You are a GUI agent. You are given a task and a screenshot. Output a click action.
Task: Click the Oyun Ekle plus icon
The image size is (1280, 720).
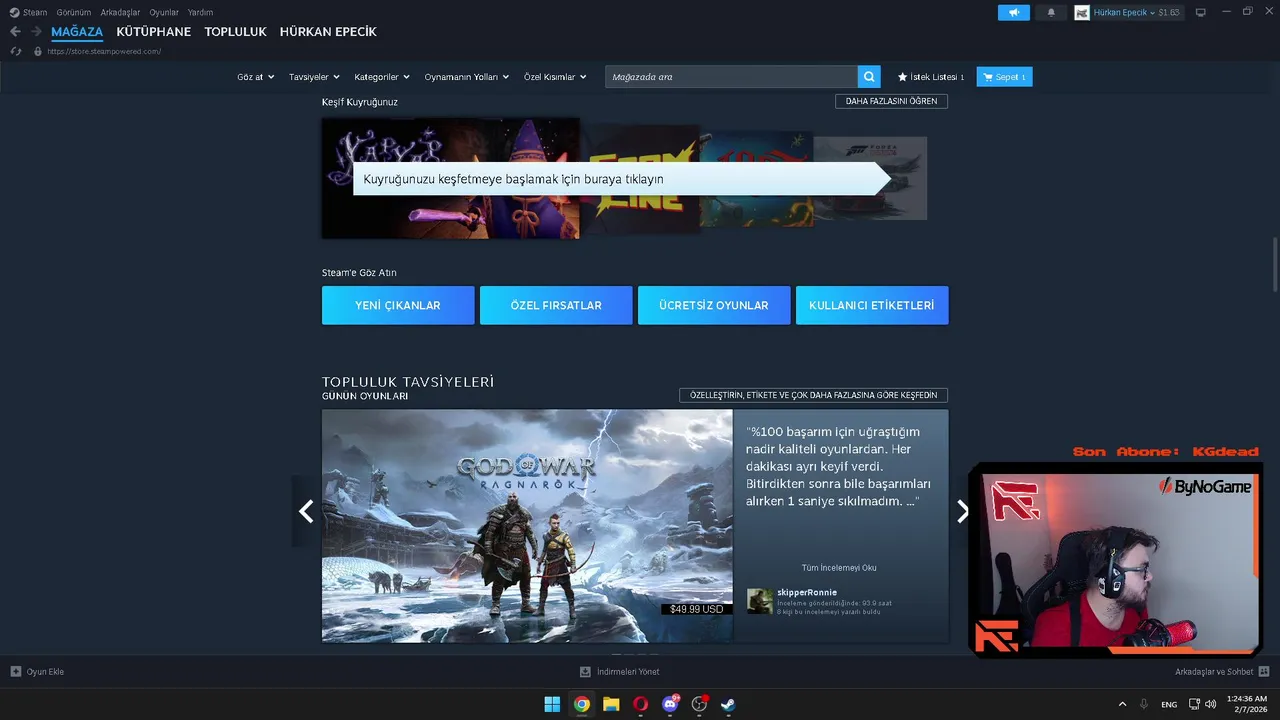pos(16,672)
